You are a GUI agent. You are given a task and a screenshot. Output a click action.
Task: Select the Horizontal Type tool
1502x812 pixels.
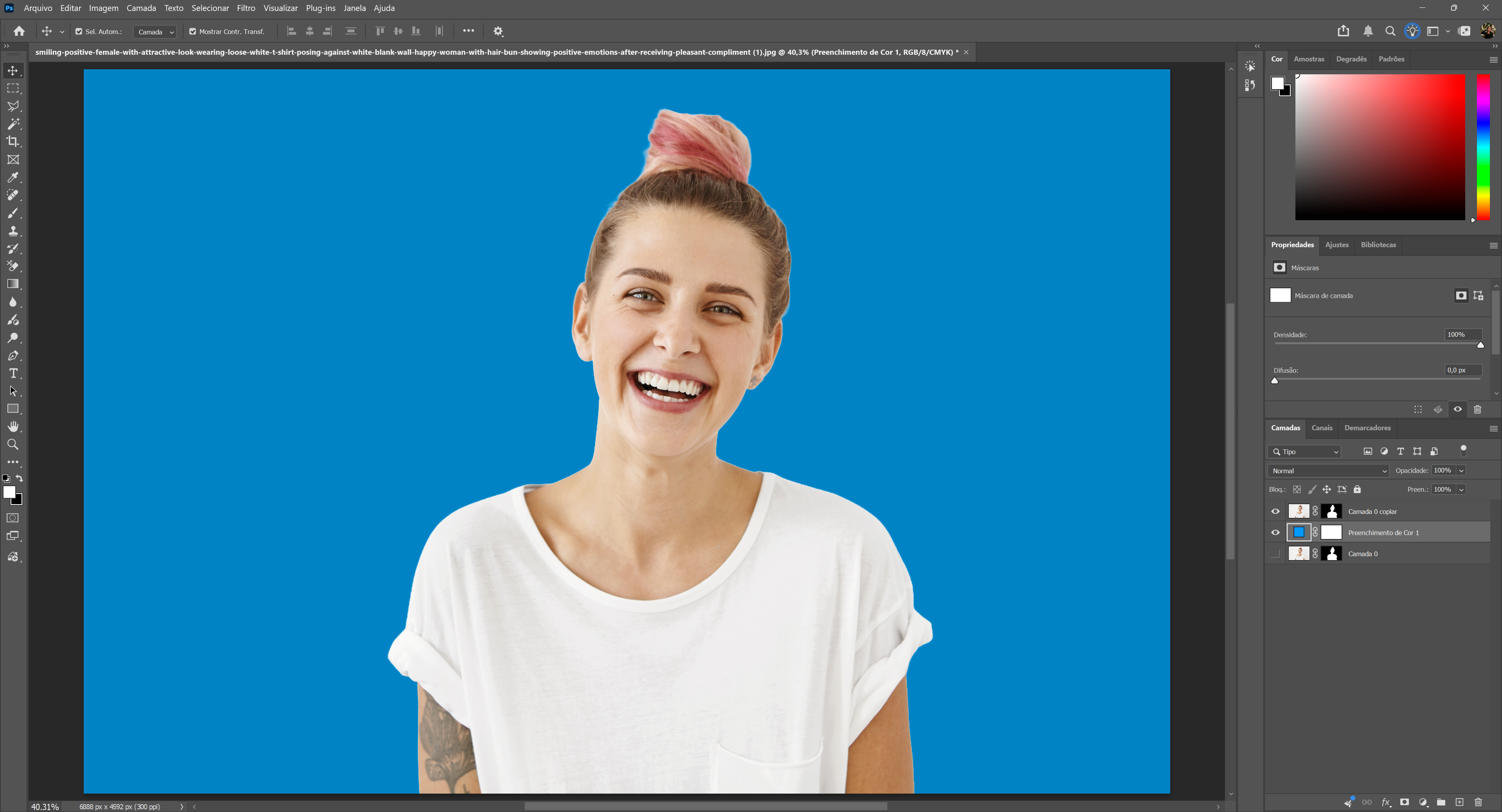point(13,374)
